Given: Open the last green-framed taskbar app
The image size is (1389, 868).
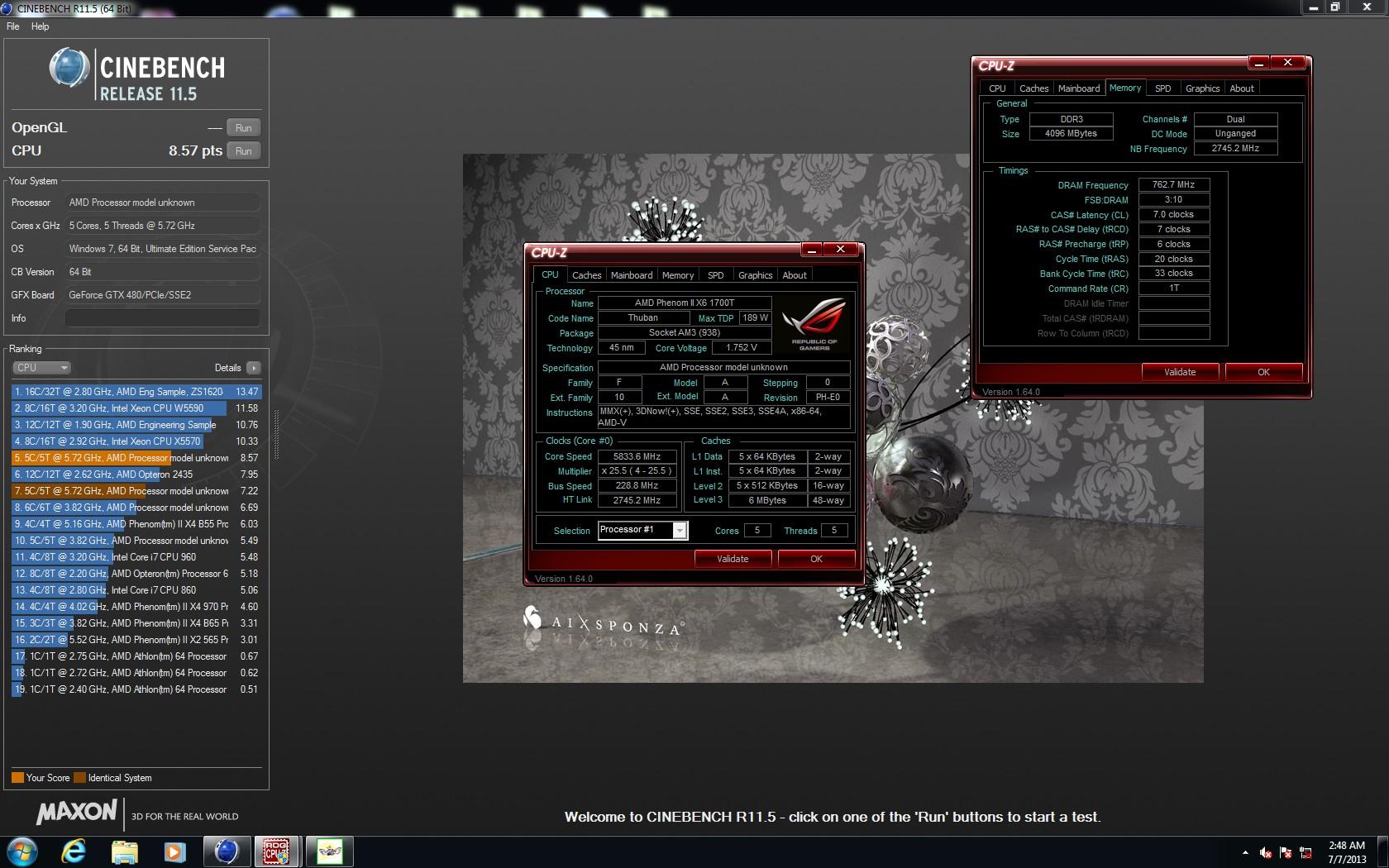Looking at the screenshot, I should coord(329,851).
